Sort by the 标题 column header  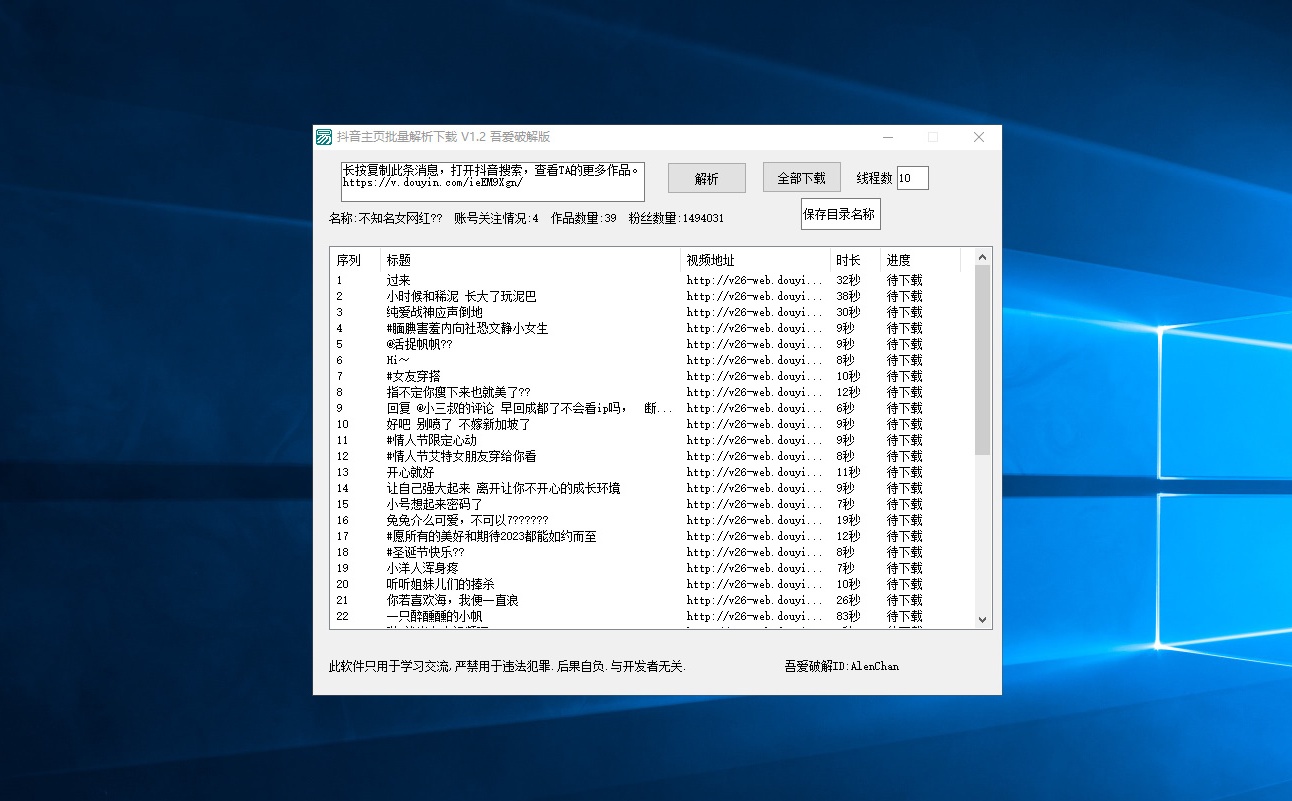(531, 260)
